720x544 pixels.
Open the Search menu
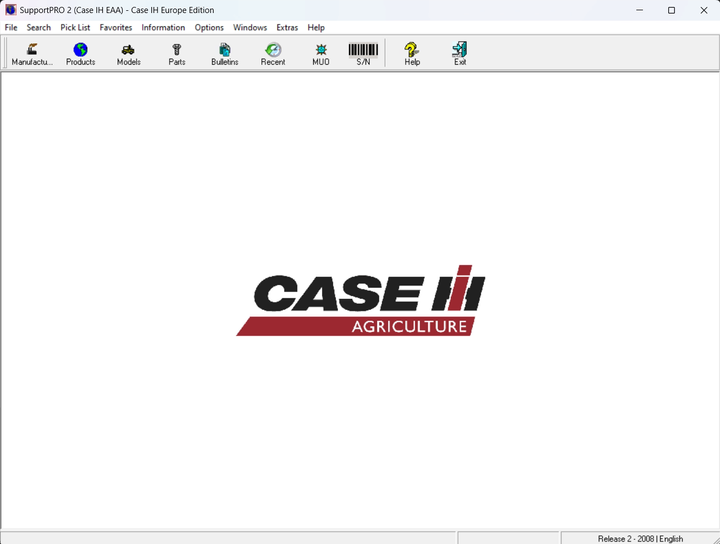coord(39,28)
